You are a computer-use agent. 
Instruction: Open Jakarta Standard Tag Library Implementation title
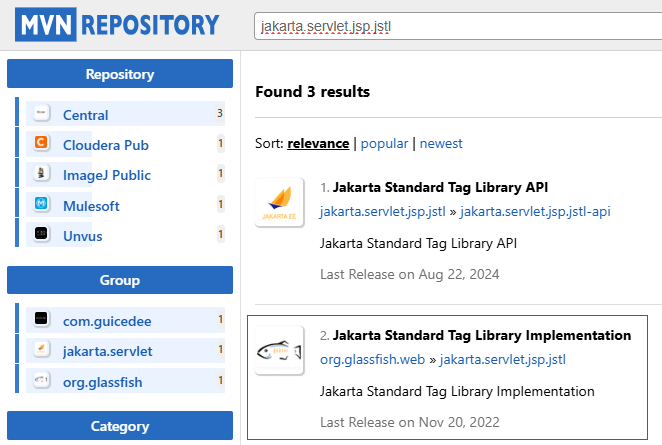[482, 335]
